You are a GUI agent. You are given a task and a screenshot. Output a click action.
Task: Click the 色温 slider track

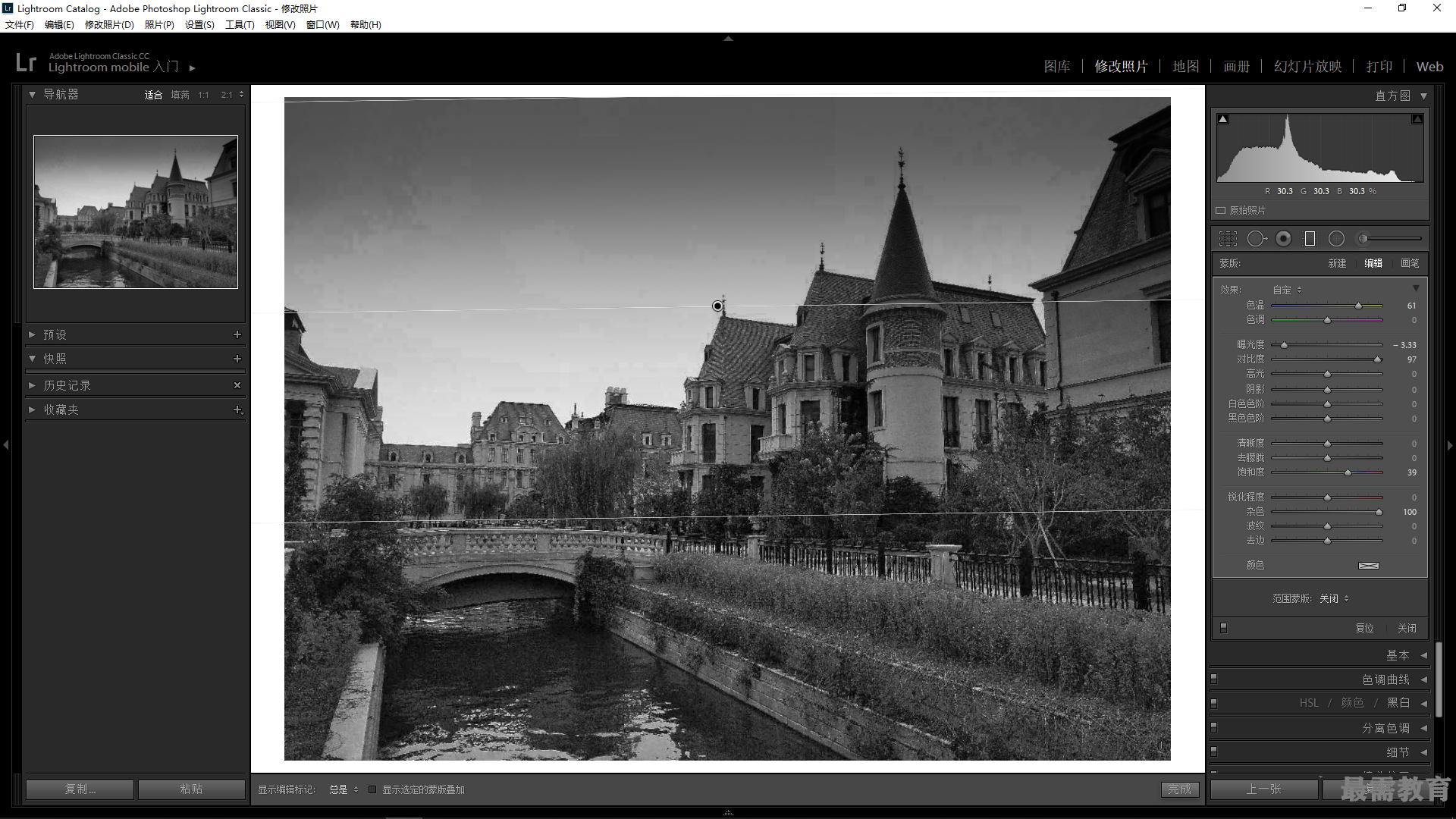1327,306
